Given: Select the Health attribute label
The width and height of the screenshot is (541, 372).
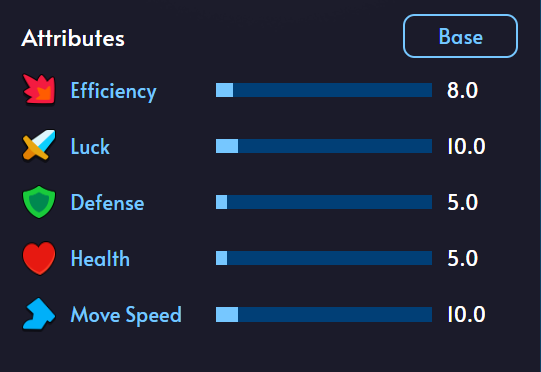Looking at the screenshot, I should 100,258.
